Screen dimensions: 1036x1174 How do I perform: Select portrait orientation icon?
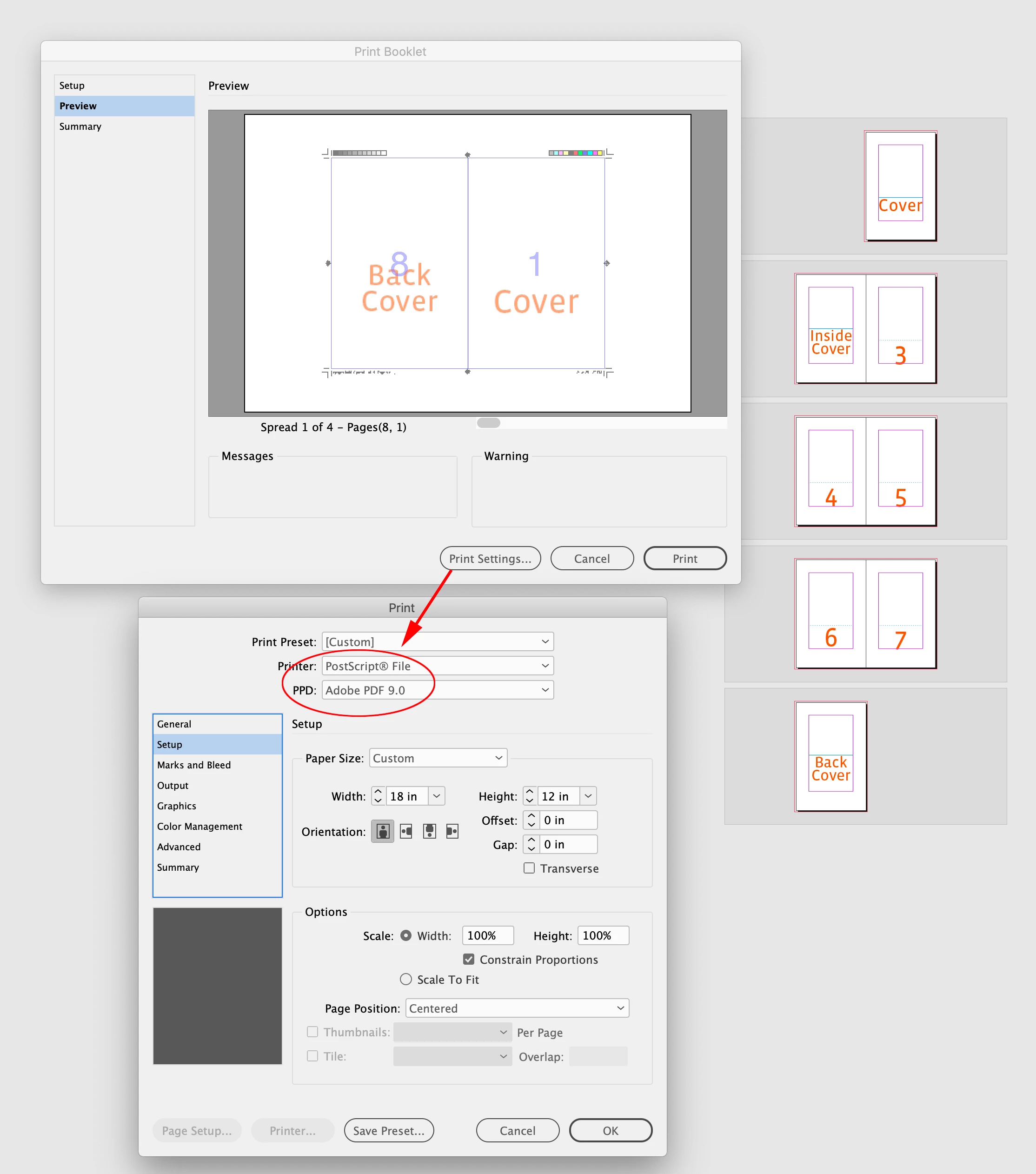tap(383, 831)
